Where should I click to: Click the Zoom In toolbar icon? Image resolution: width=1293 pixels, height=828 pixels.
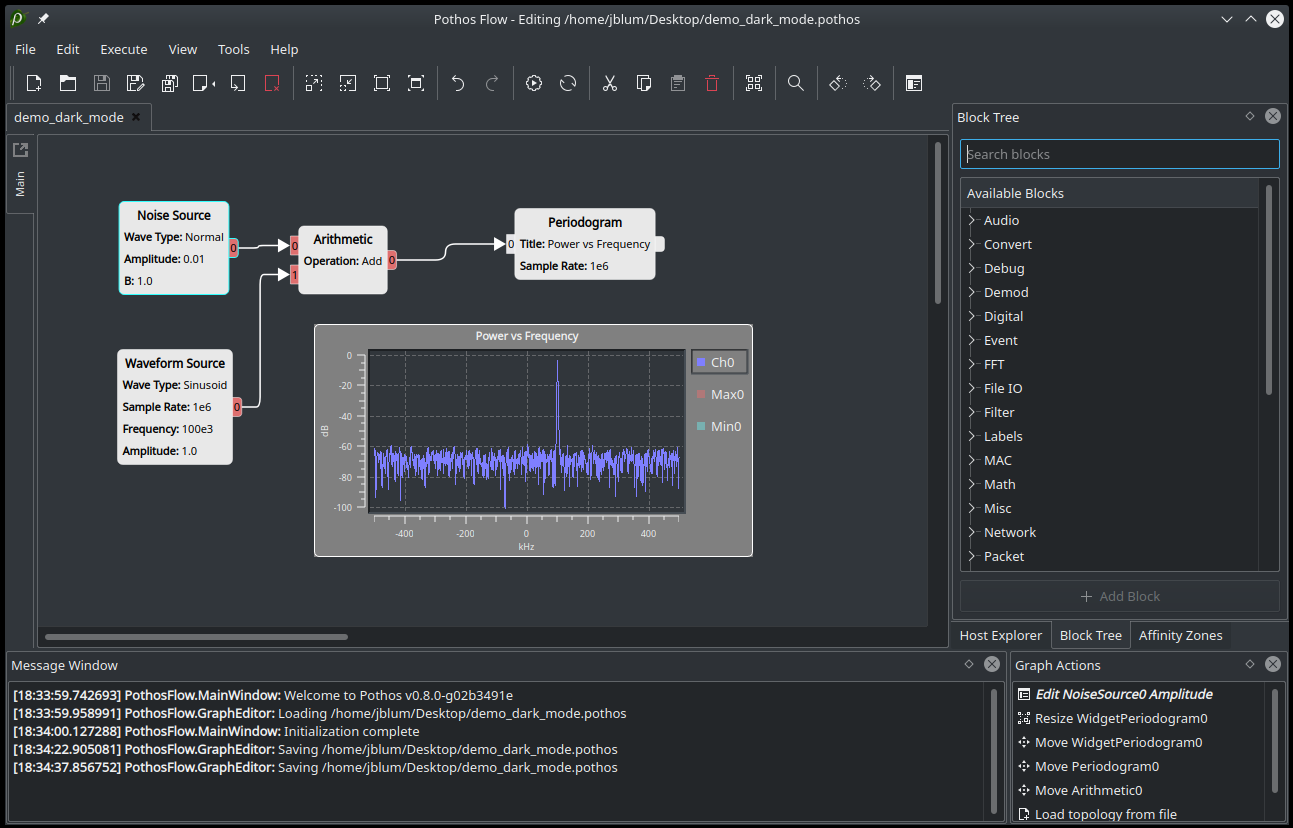tap(314, 83)
